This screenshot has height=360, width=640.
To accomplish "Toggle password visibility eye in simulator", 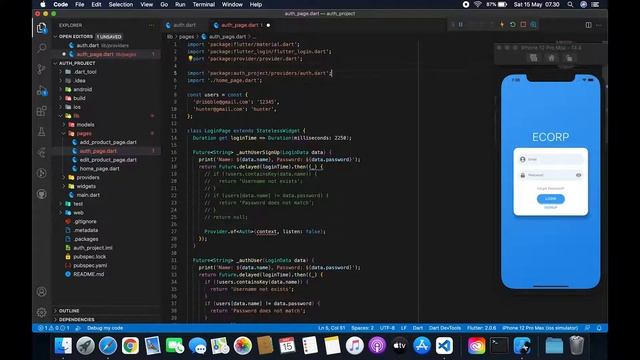I will point(578,175).
